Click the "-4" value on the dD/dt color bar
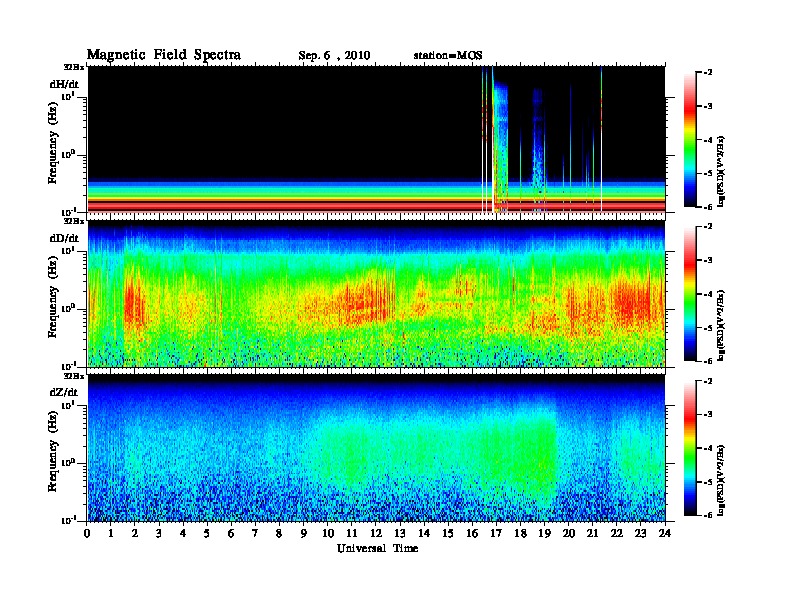 pos(708,294)
